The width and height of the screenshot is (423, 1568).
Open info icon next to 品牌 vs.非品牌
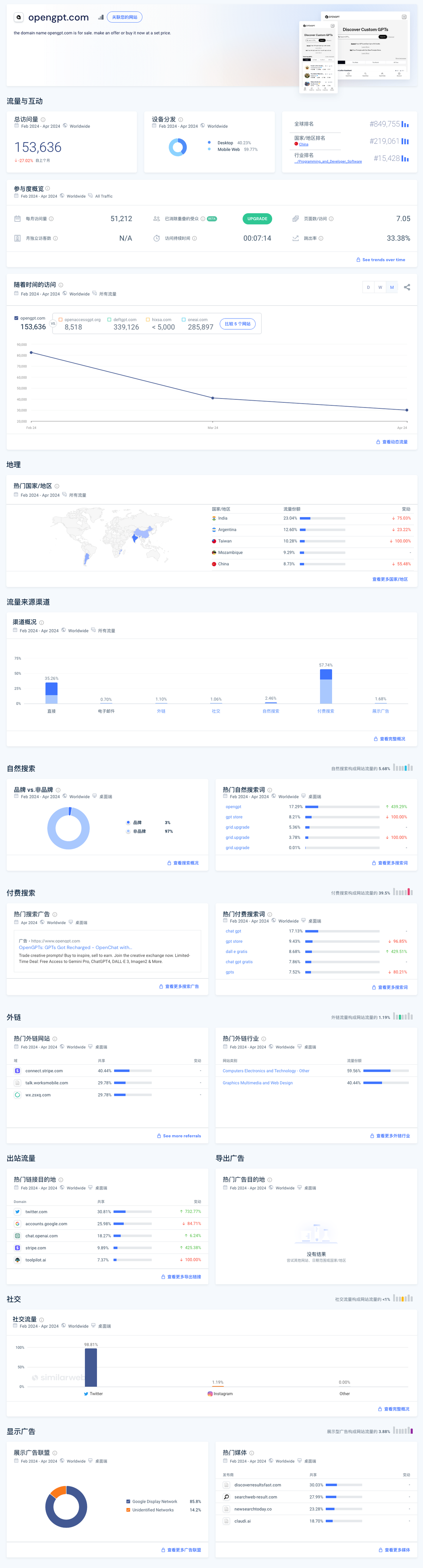point(59,790)
